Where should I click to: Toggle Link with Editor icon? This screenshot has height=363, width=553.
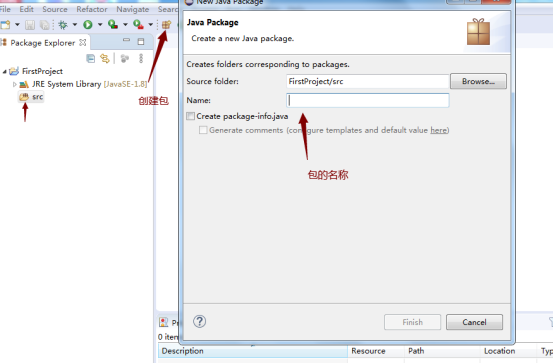coord(105,59)
